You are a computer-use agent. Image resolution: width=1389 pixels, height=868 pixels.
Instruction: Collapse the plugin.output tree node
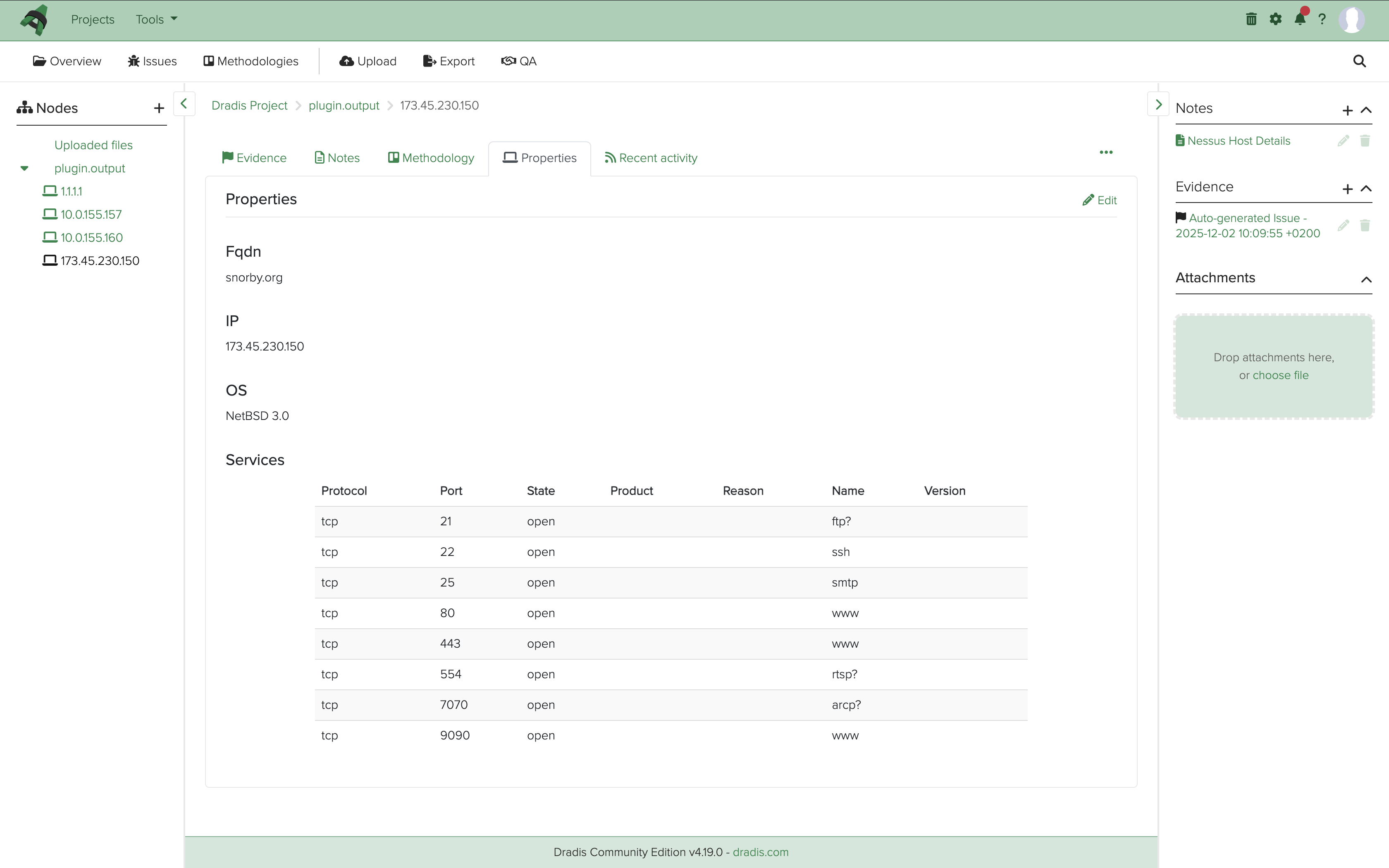pos(24,168)
